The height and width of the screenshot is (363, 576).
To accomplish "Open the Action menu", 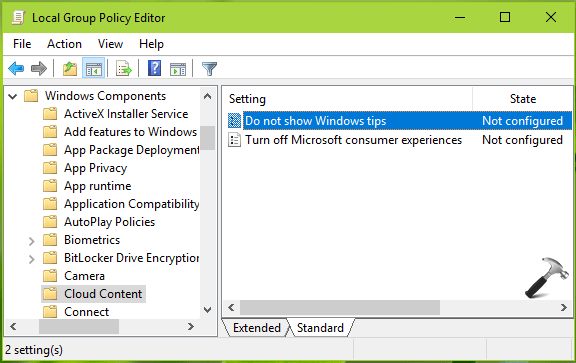I will pos(64,44).
